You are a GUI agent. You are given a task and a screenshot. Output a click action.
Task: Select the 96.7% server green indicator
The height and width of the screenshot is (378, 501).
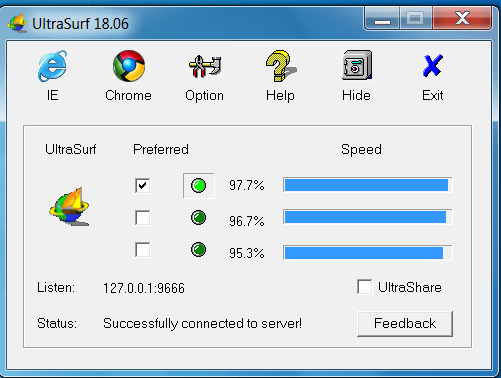pos(198,218)
